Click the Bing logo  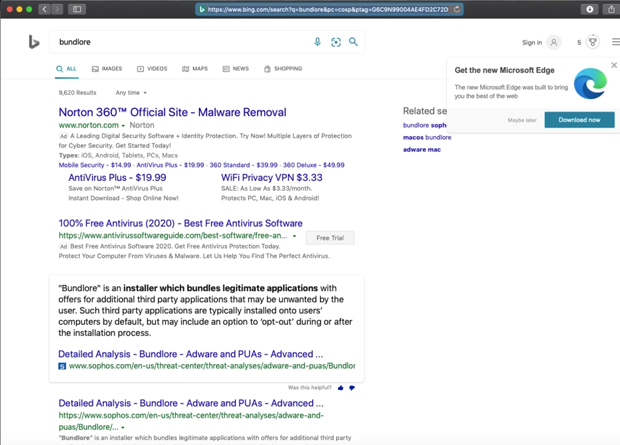[x=34, y=42]
